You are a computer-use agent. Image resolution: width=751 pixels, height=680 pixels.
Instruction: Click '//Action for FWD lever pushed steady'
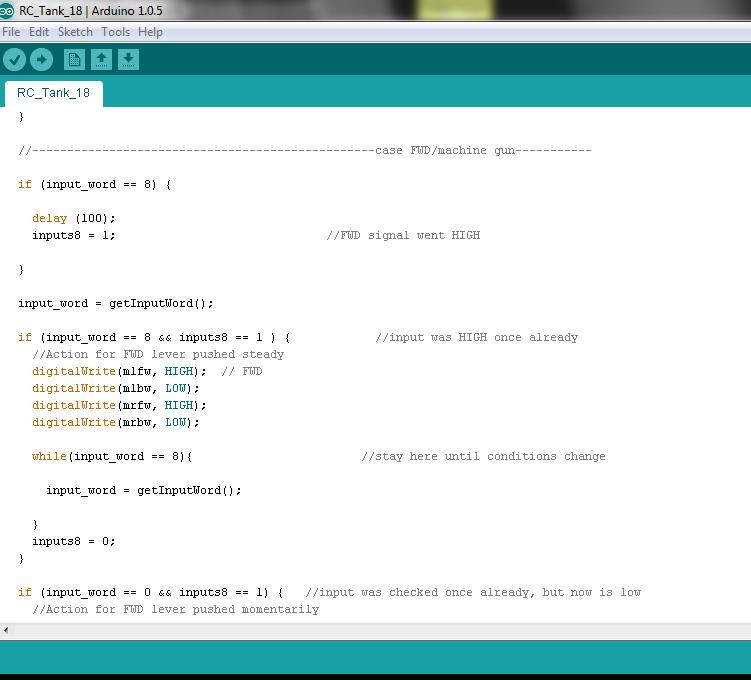[158, 354]
